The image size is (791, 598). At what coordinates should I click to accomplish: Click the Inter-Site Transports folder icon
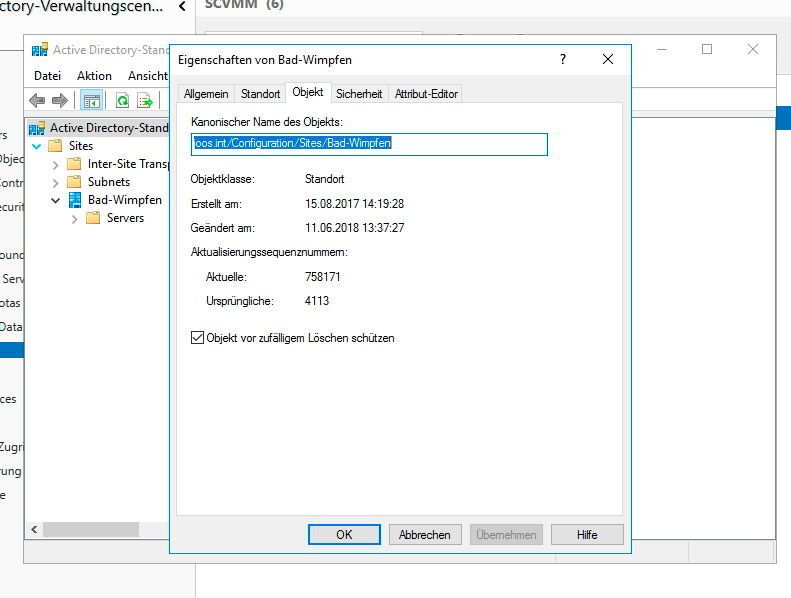[x=74, y=164]
